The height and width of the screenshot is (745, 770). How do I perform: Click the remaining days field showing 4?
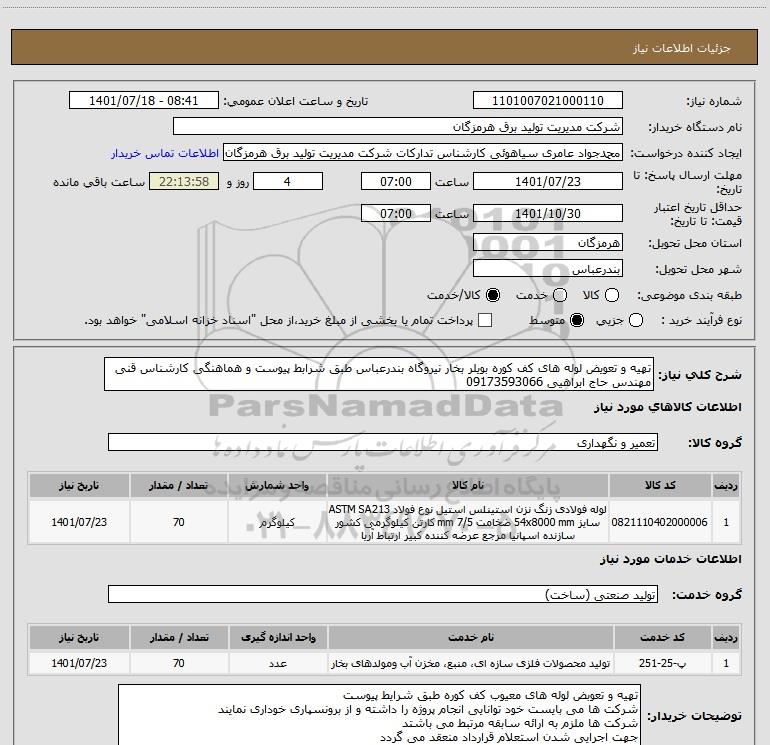(288, 182)
